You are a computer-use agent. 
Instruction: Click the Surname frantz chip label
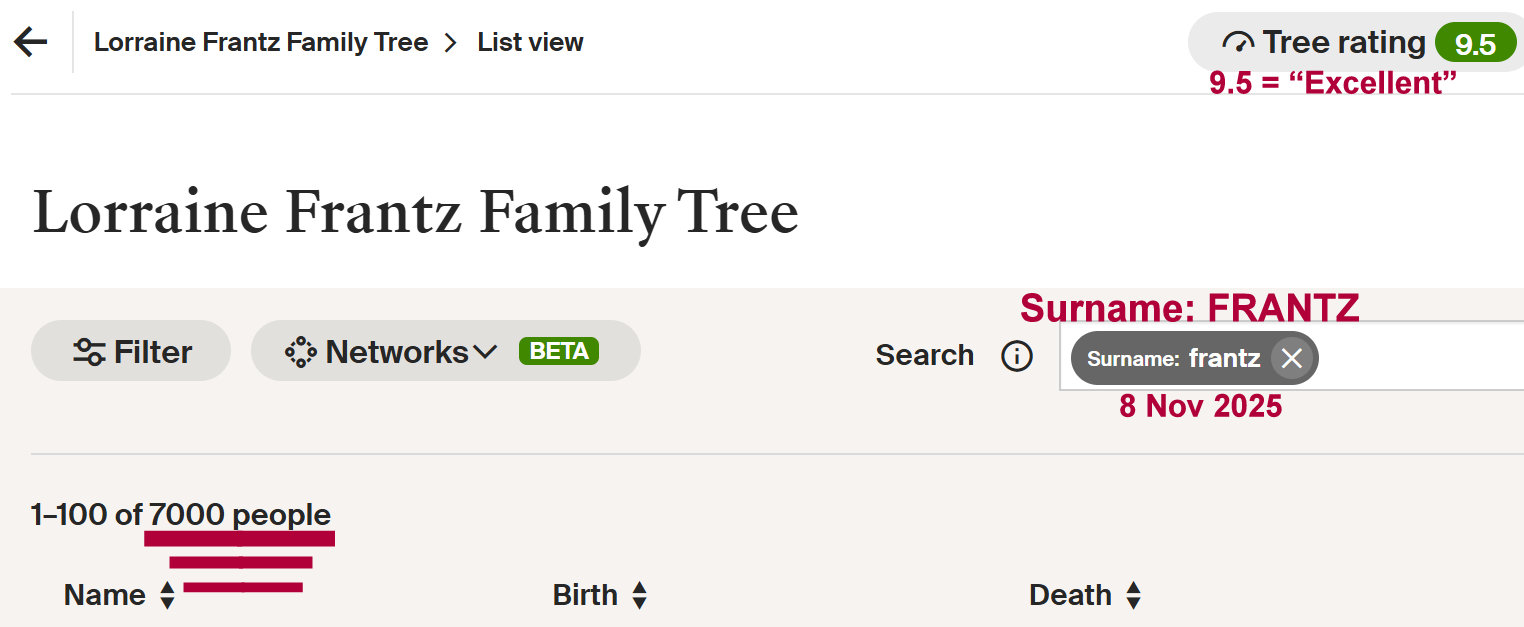[x=1173, y=358]
